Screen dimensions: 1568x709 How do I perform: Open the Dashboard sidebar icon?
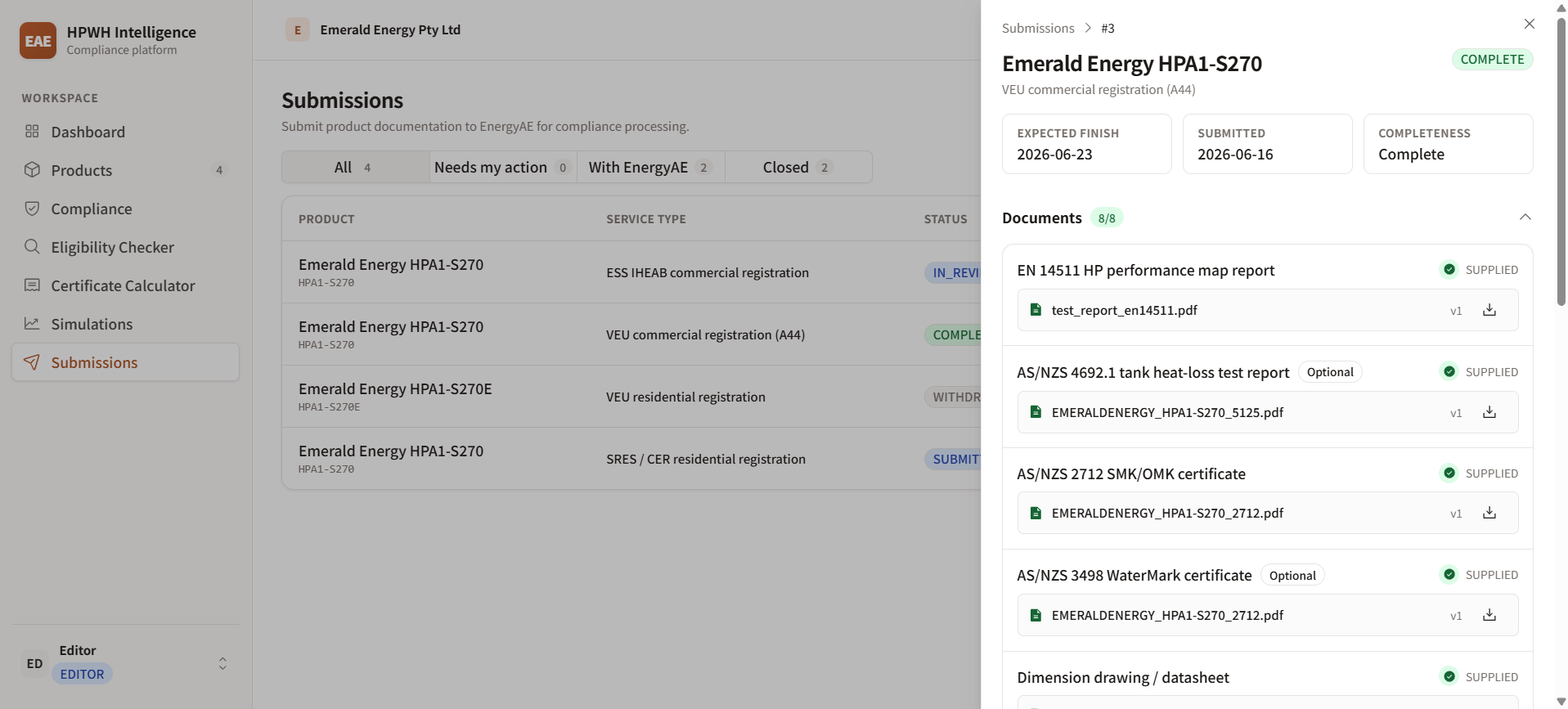click(x=32, y=132)
